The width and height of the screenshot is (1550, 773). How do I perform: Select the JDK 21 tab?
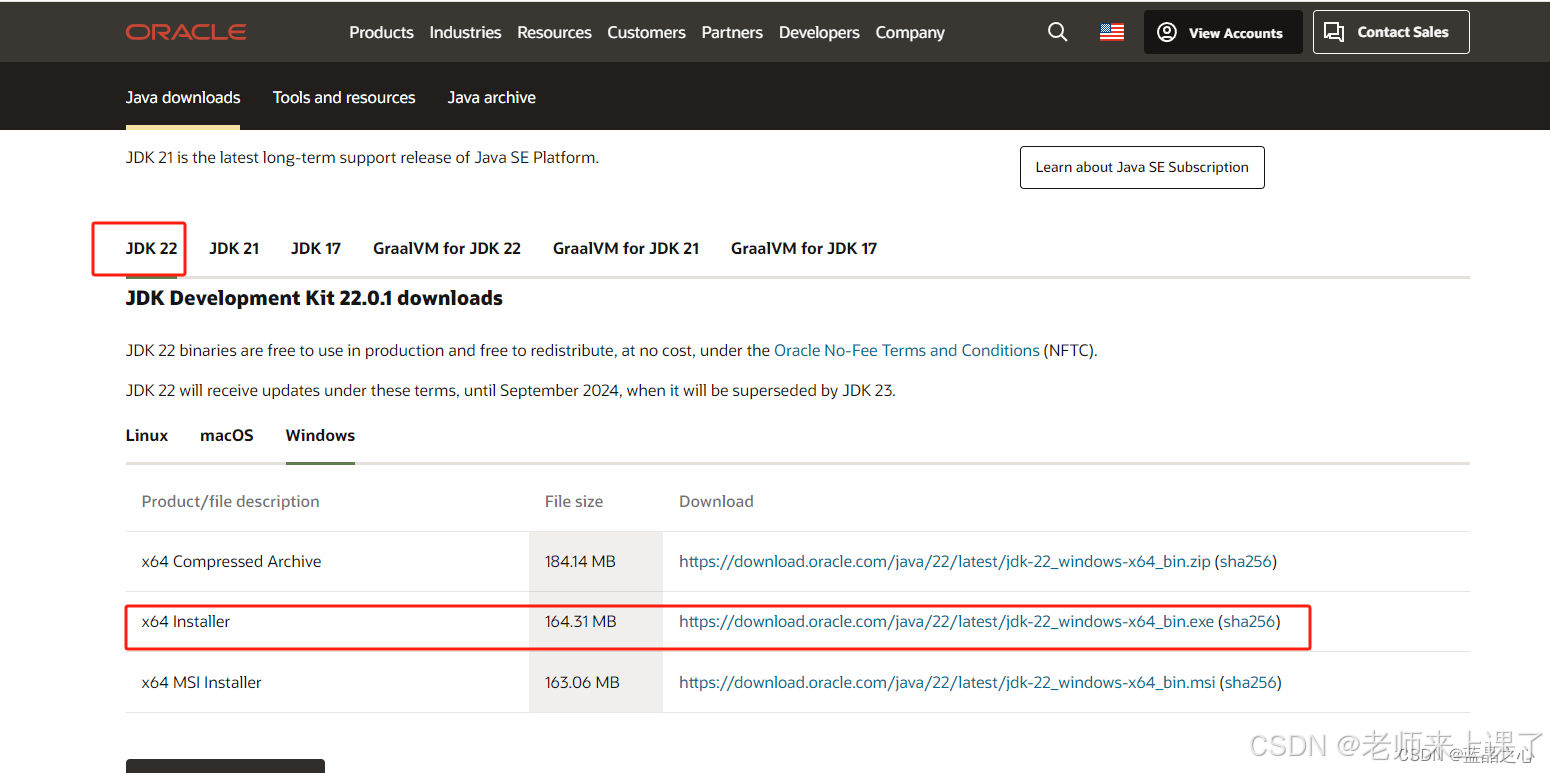(x=234, y=248)
